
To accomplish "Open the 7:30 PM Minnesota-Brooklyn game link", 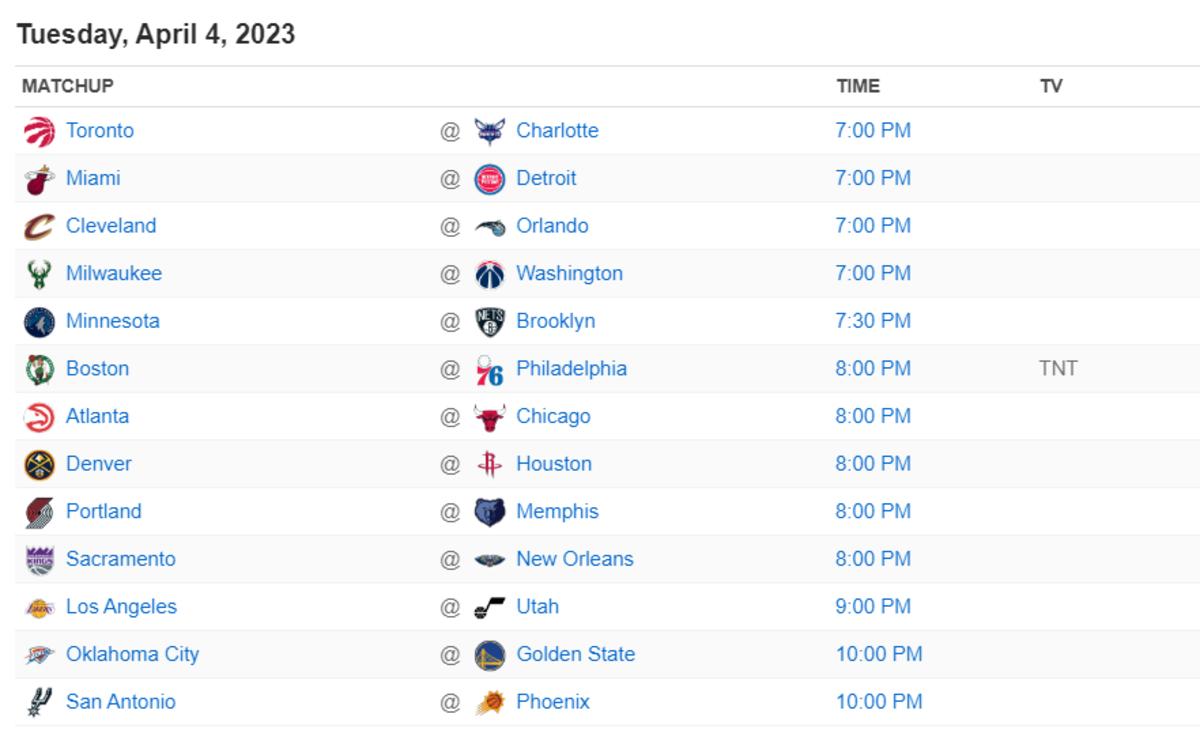I will [x=873, y=321].
